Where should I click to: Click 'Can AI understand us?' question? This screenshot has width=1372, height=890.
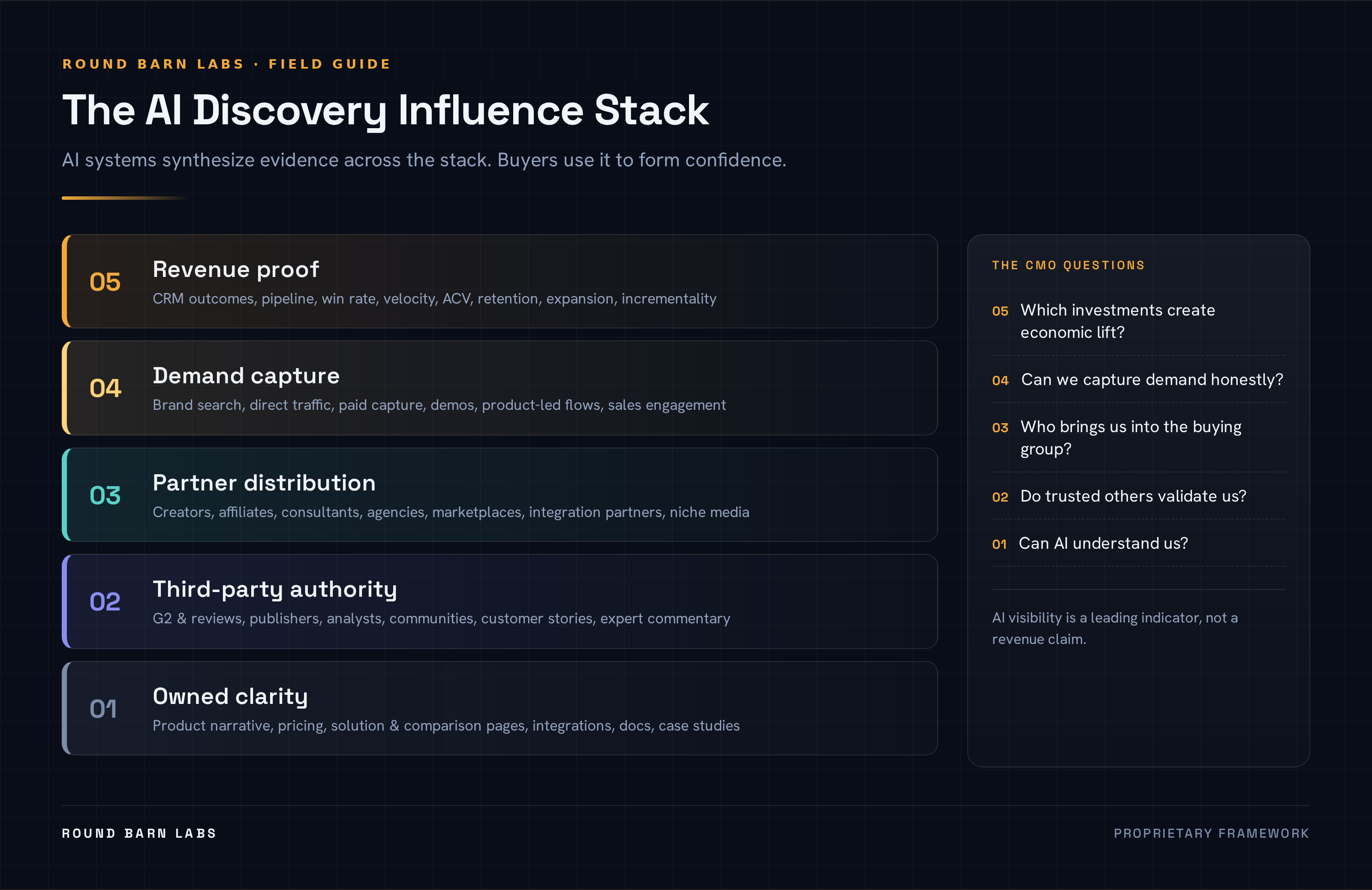click(1103, 543)
